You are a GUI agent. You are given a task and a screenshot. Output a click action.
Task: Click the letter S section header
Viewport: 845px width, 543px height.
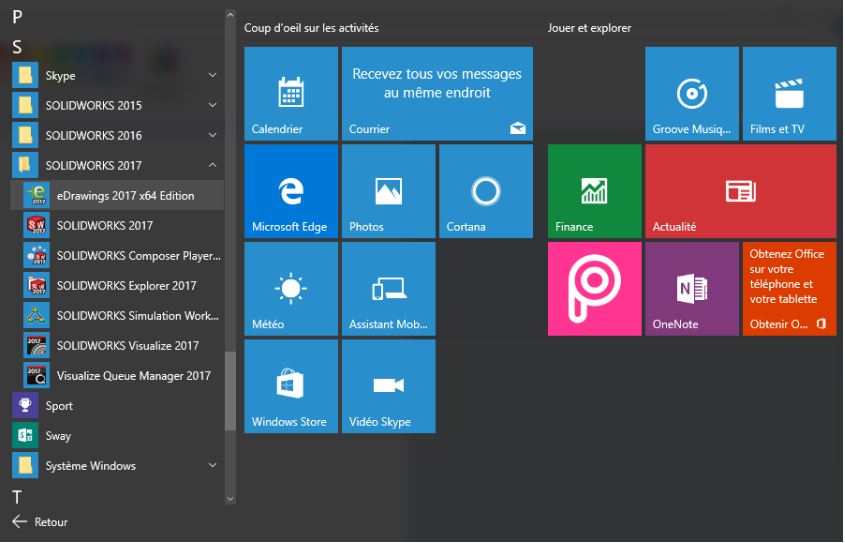17,47
